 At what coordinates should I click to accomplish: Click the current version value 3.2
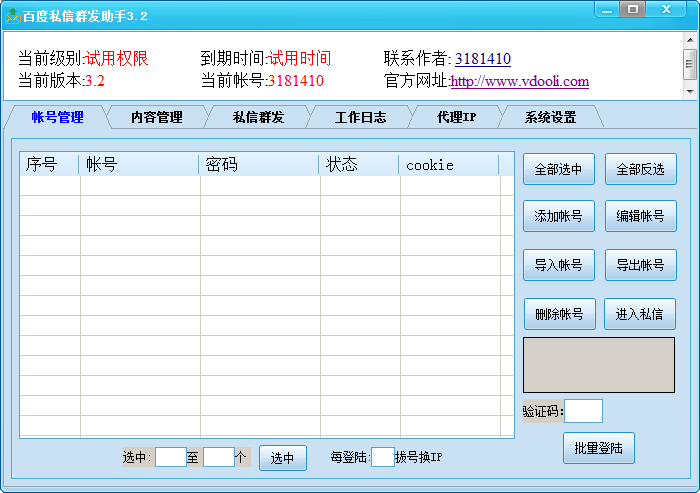(95, 81)
